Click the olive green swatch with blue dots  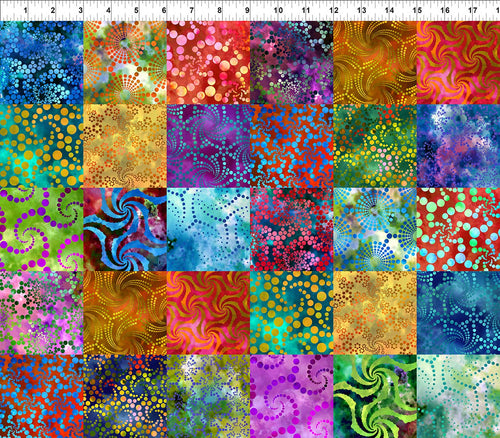pyautogui.click(x=208, y=396)
